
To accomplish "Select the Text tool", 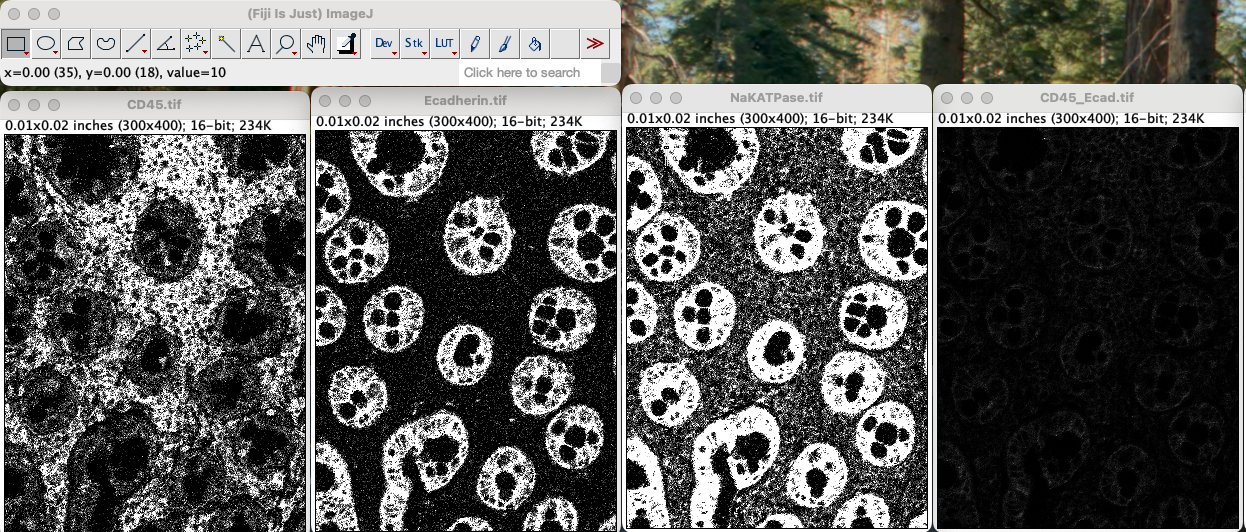I will tap(256, 44).
